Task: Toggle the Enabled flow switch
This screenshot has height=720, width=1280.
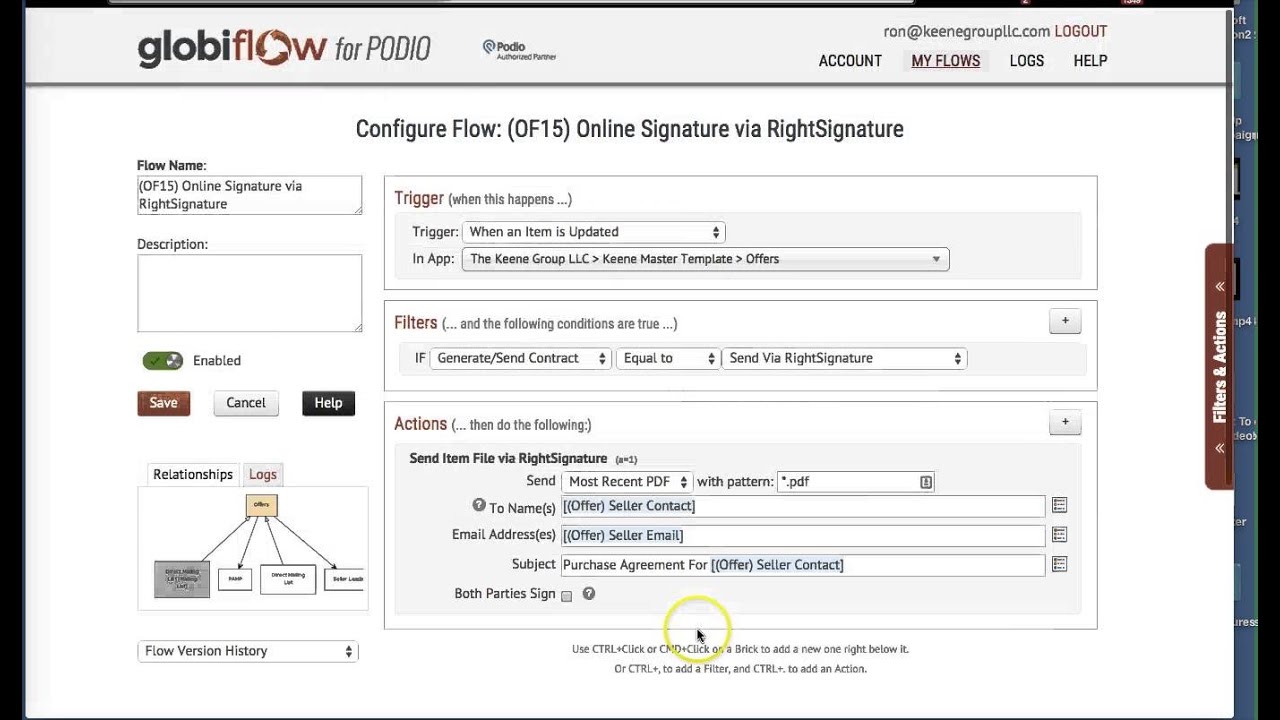Action: click(x=162, y=361)
